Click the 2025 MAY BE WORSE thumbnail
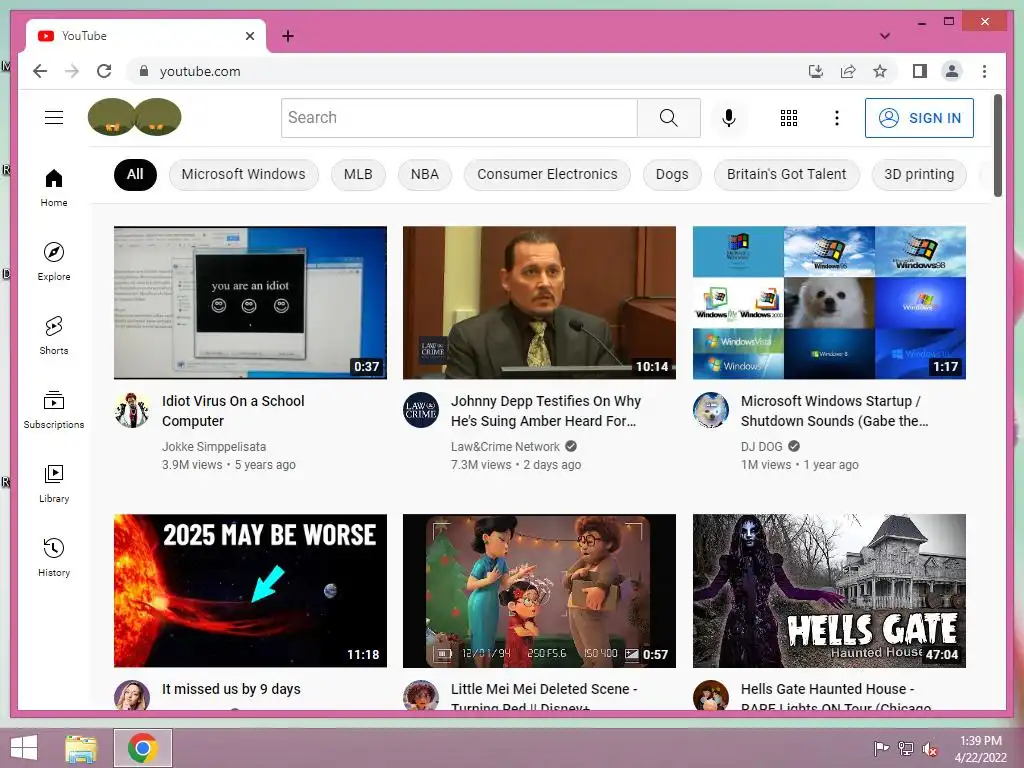The height and width of the screenshot is (768, 1024). 250,590
